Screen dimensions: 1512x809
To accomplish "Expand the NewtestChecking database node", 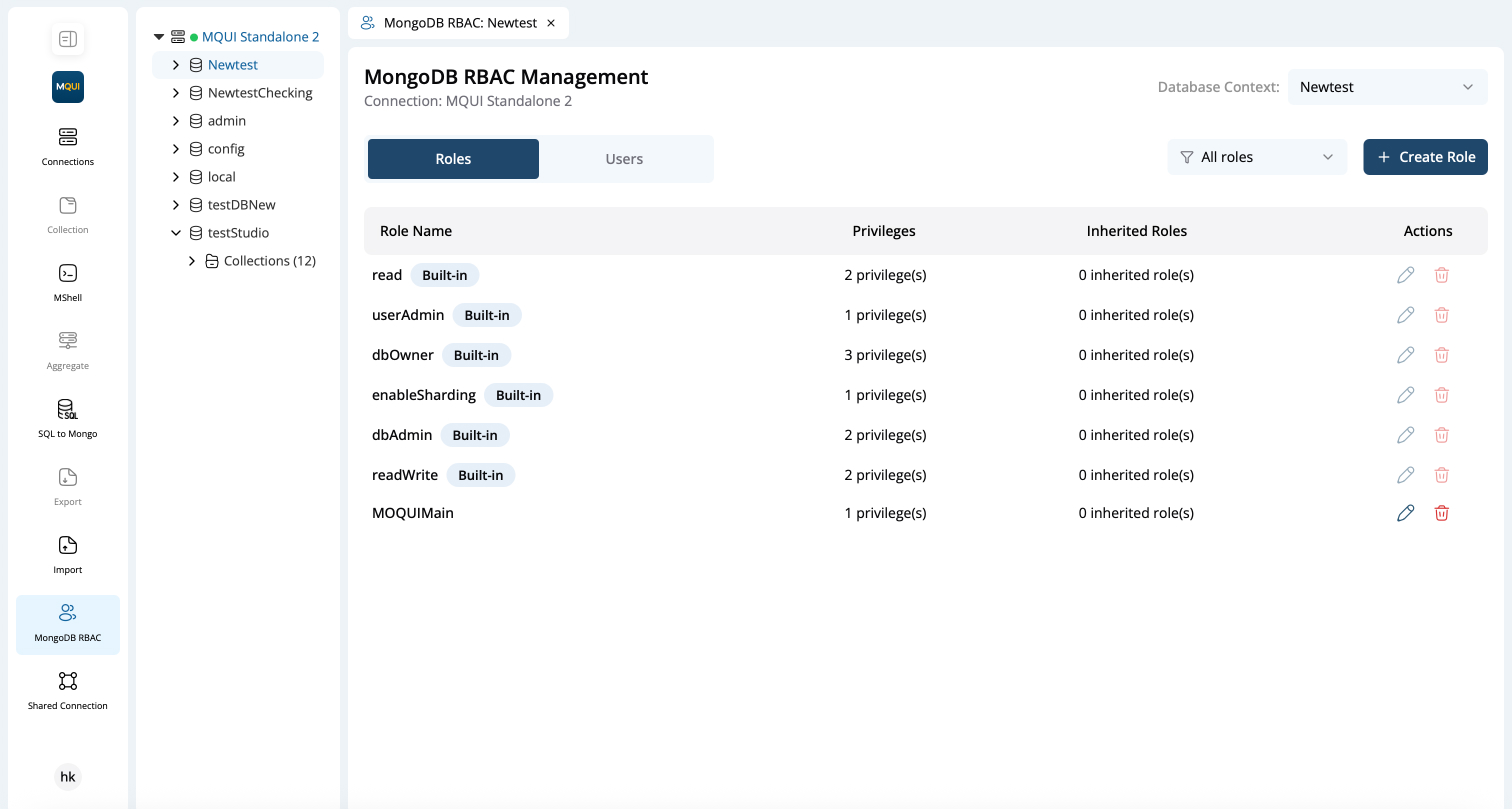I will point(176,93).
